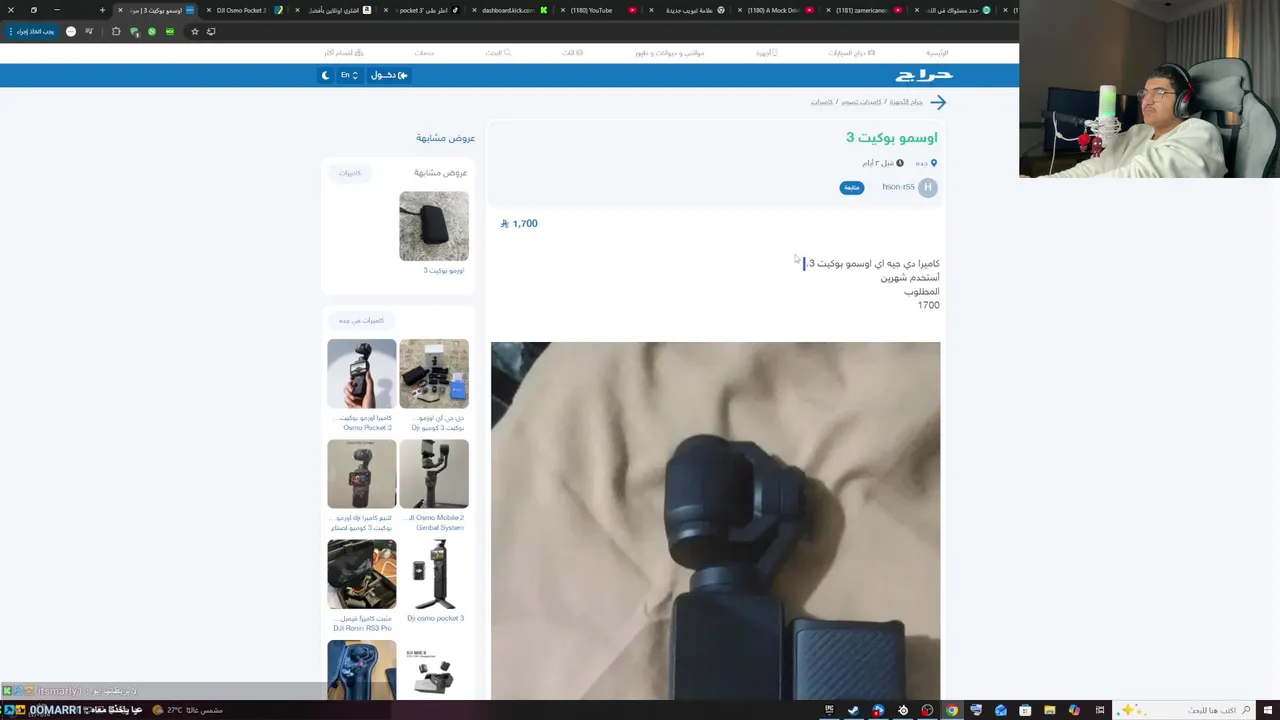Open Osmo Mobile 2 Gimbal System thumbnail

click(x=434, y=474)
